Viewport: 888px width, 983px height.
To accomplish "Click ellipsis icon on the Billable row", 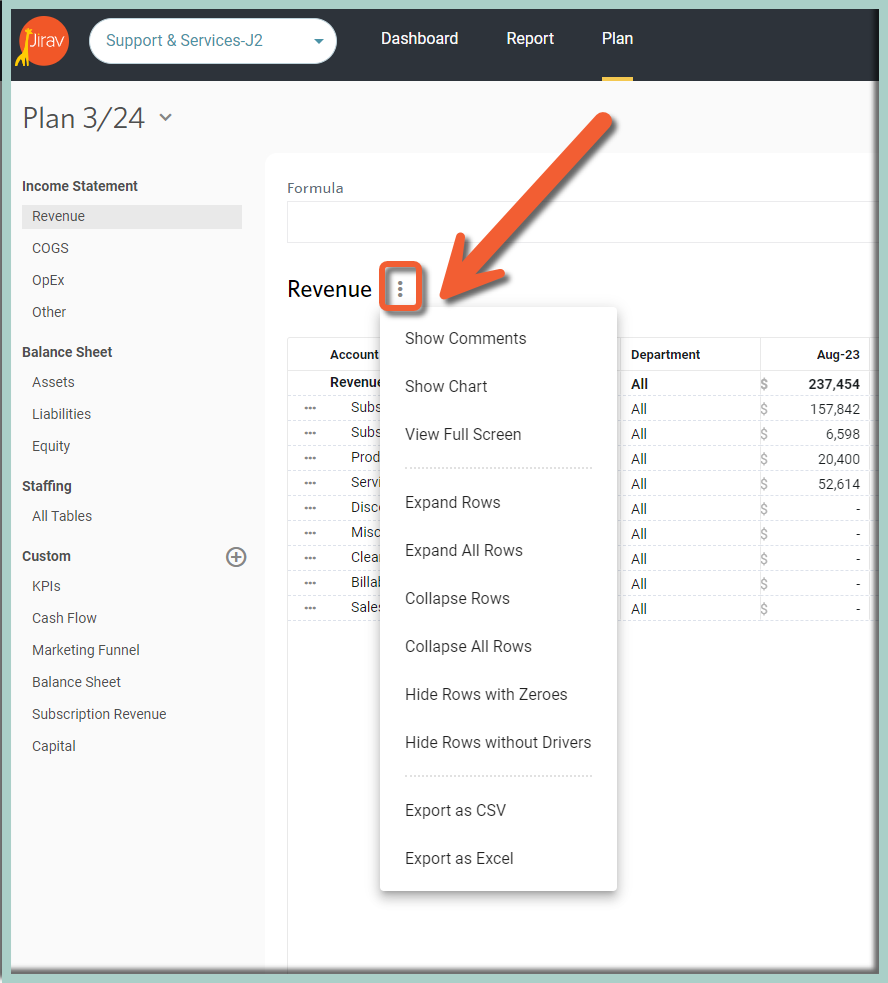I will point(310,583).
